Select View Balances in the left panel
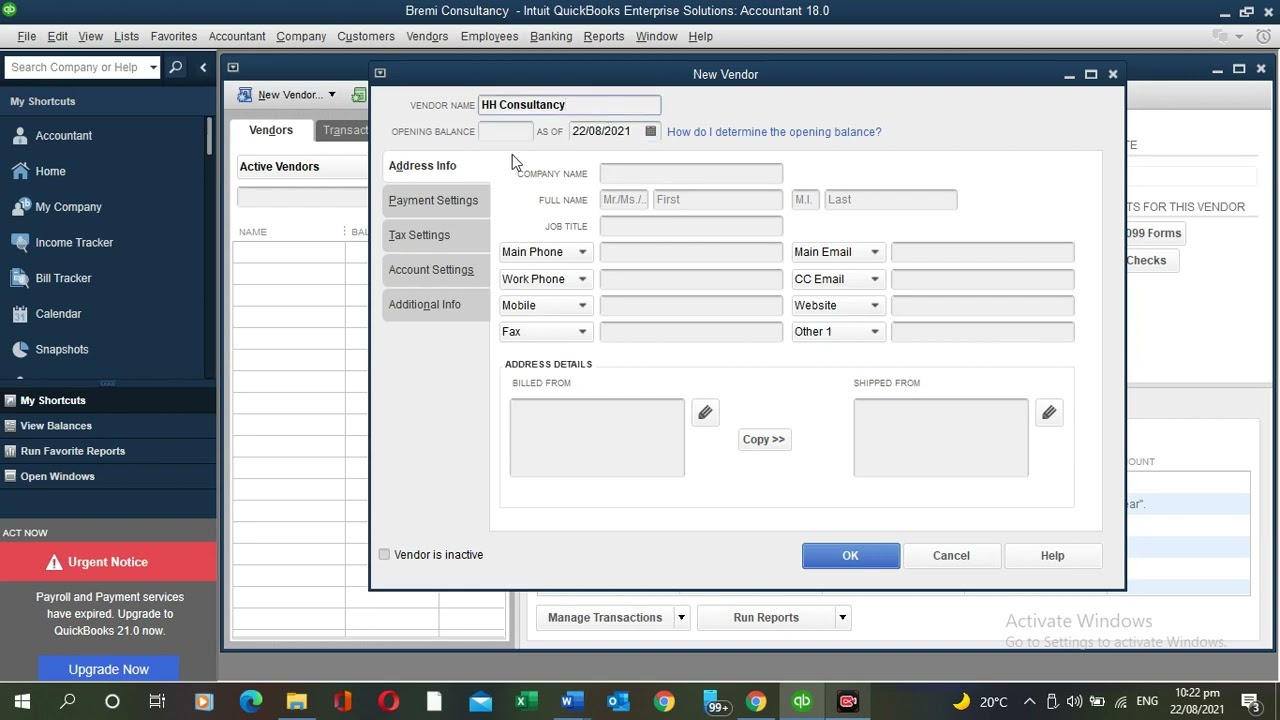Screen dimensions: 1280x720 (x=56, y=426)
